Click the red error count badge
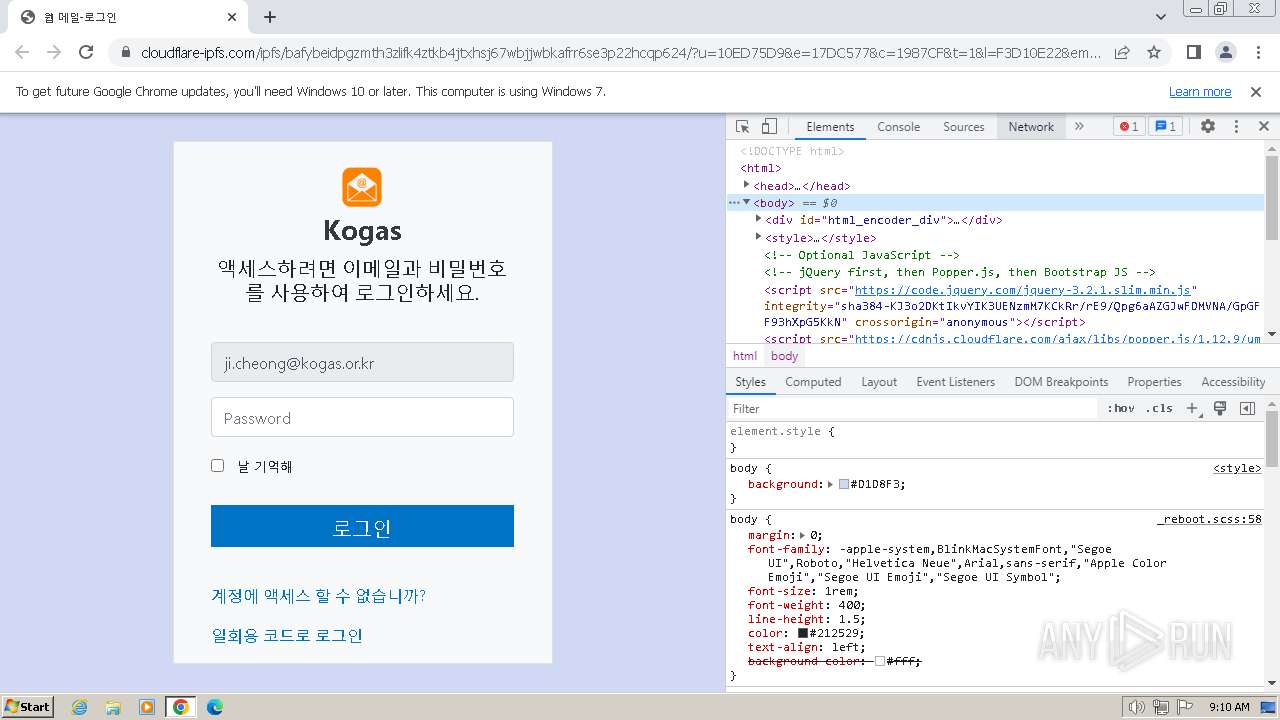This screenshot has height=720, width=1280. coord(1129,127)
